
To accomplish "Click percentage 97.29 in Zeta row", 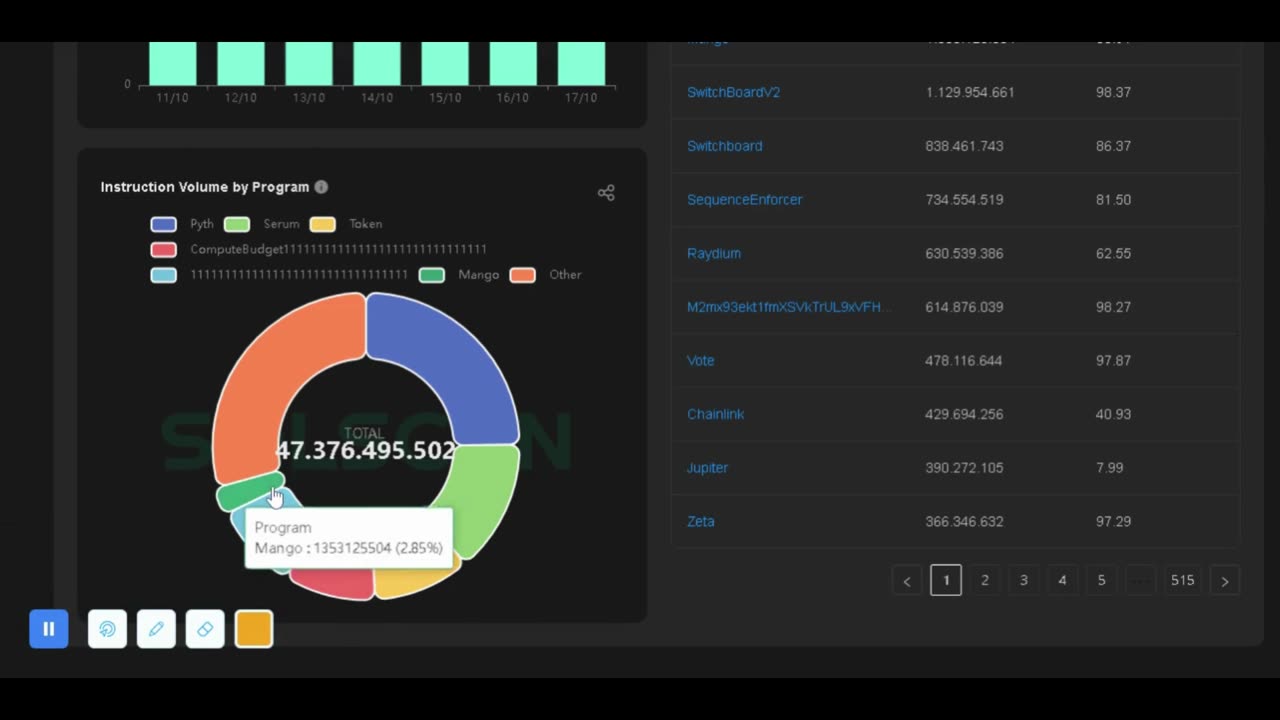I will coord(1113,522).
